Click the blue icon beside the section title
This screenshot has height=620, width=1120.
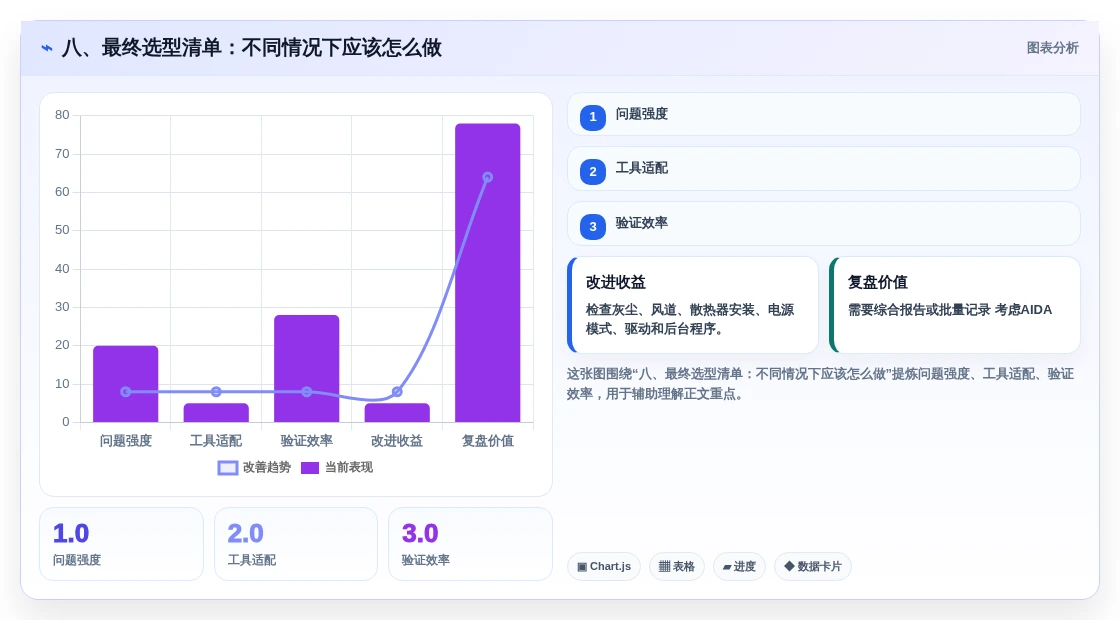pos(46,48)
